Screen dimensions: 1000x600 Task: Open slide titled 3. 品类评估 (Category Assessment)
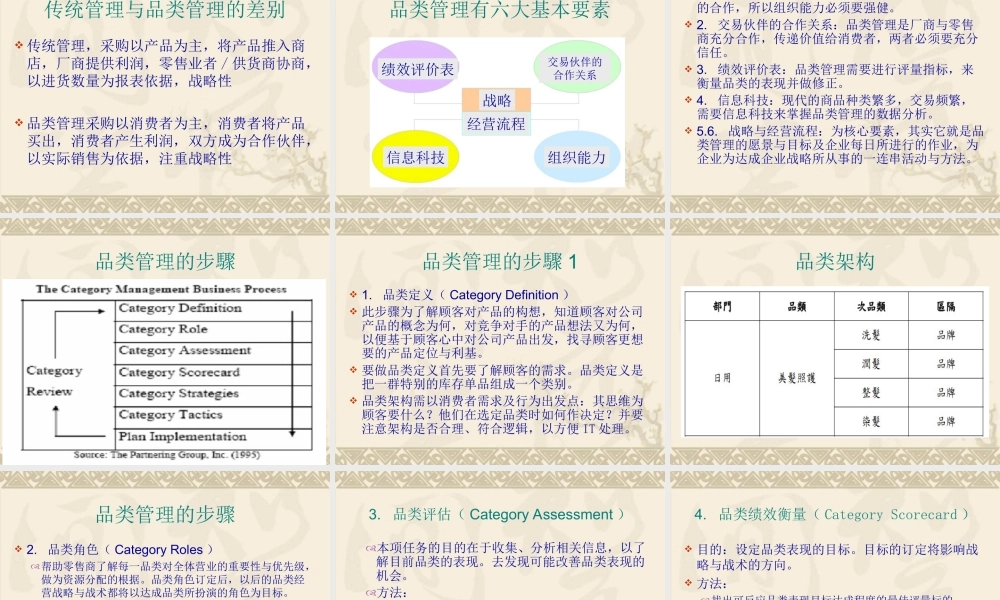click(x=497, y=515)
